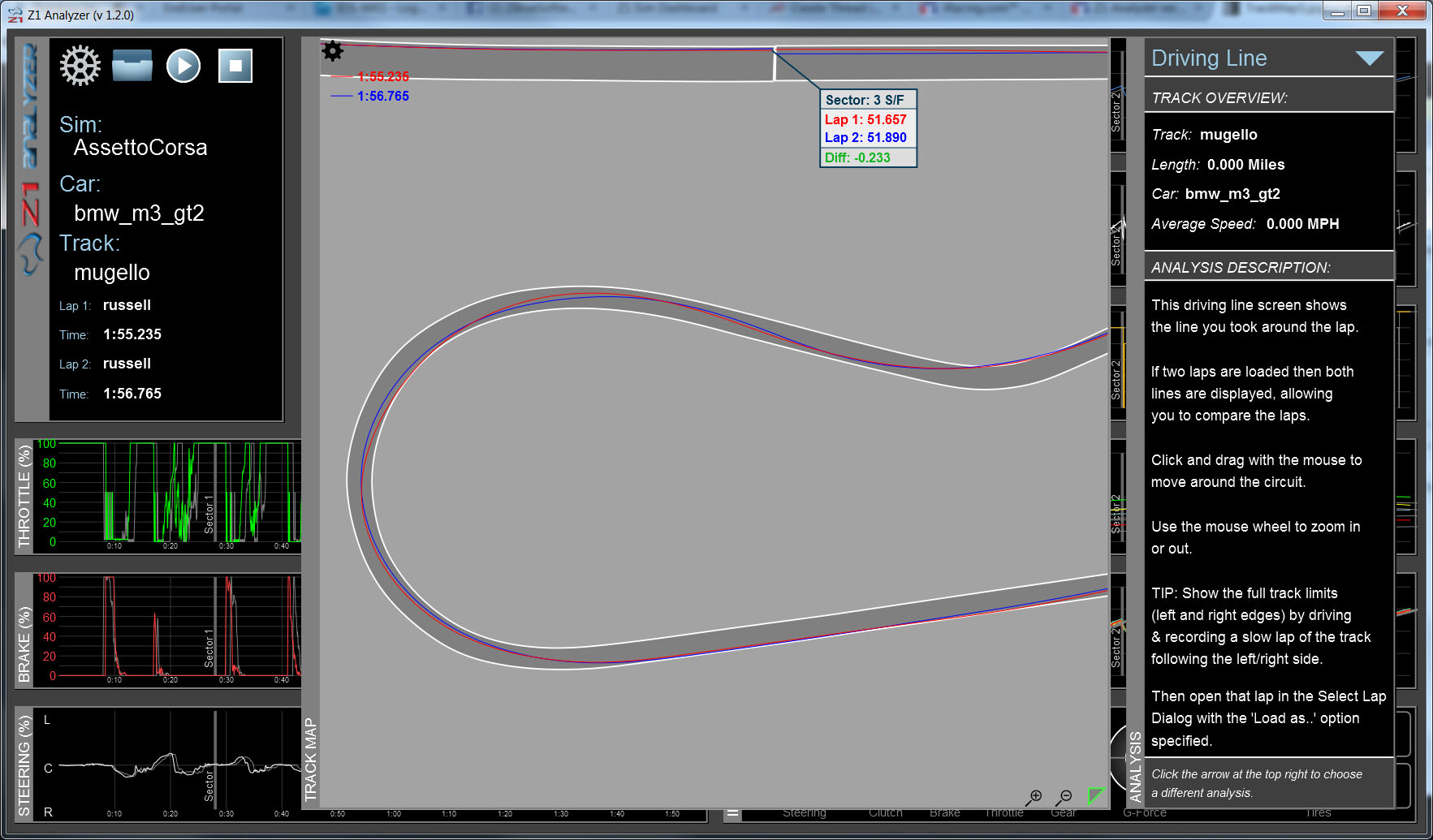Zoom out on the track map
1433x840 pixels.
click(1064, 798)
